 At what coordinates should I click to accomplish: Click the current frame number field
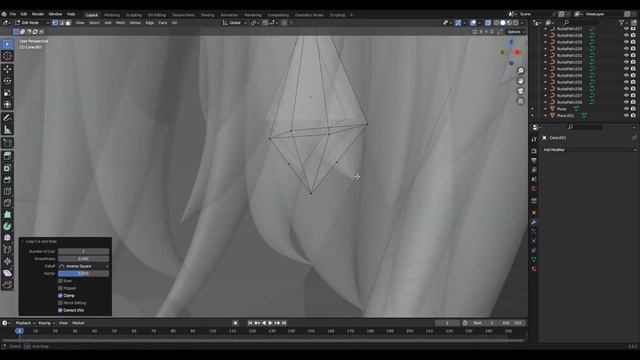click(x=447, y=323)
